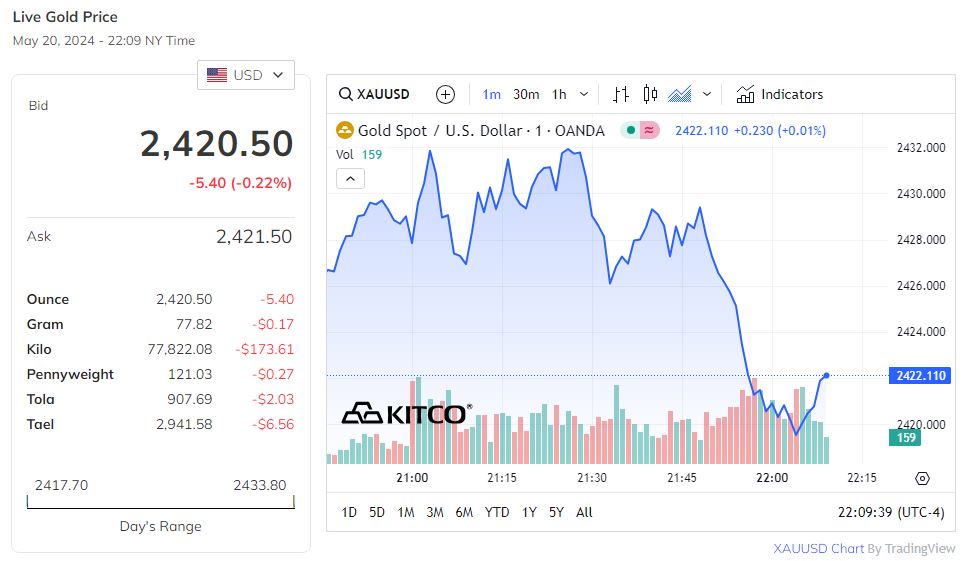Select the area chart style icon
Image resolution: width=966 pixels, height=561 pixels.
[x=680, y=94]
